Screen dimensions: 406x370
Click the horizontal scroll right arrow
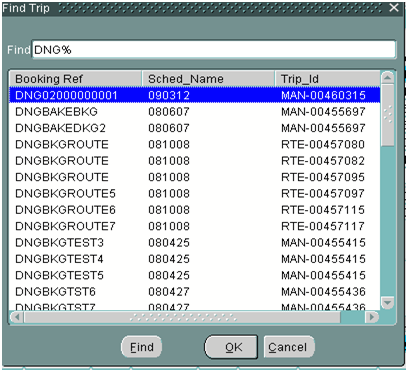372,317
